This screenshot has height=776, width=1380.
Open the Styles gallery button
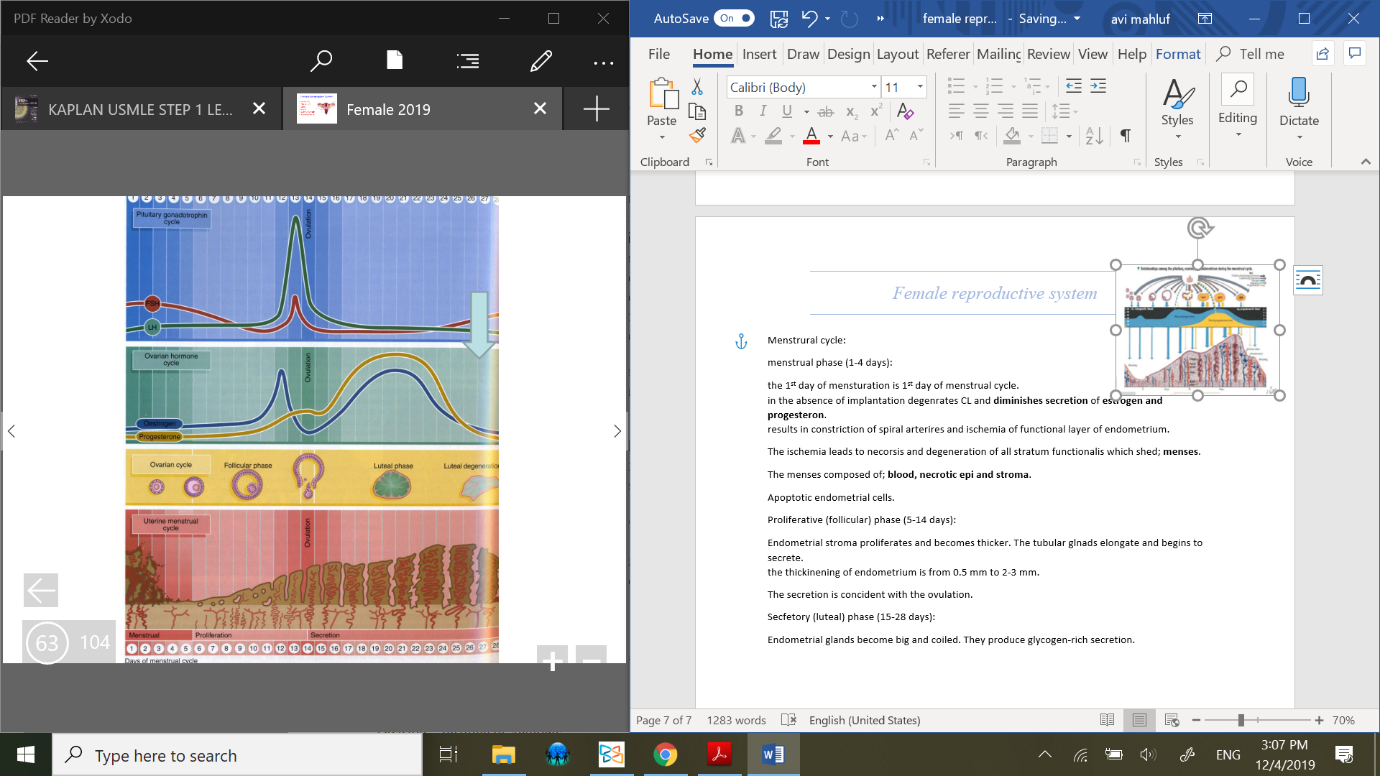tap(1176, 104)
